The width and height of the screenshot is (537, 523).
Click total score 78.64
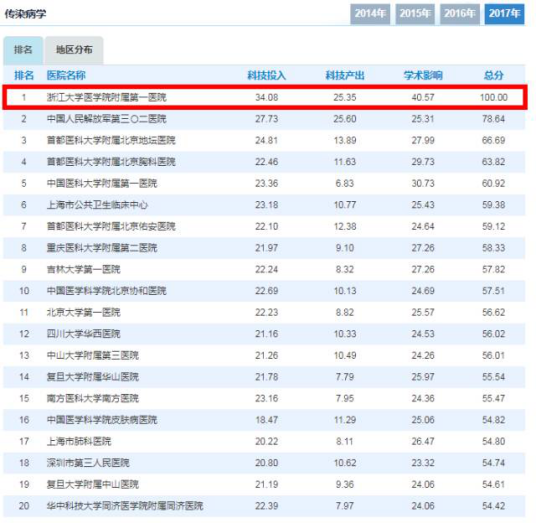pyautogui.click(x=494, y=119)
